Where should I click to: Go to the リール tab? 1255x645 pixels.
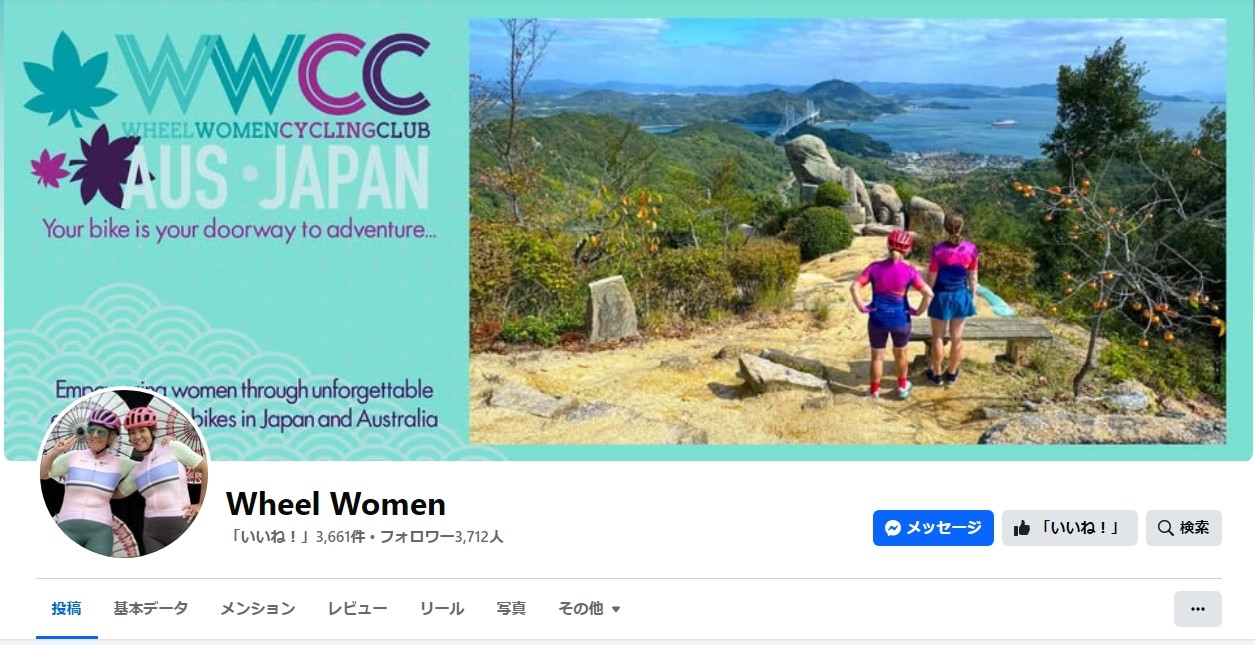pos(441,608)
